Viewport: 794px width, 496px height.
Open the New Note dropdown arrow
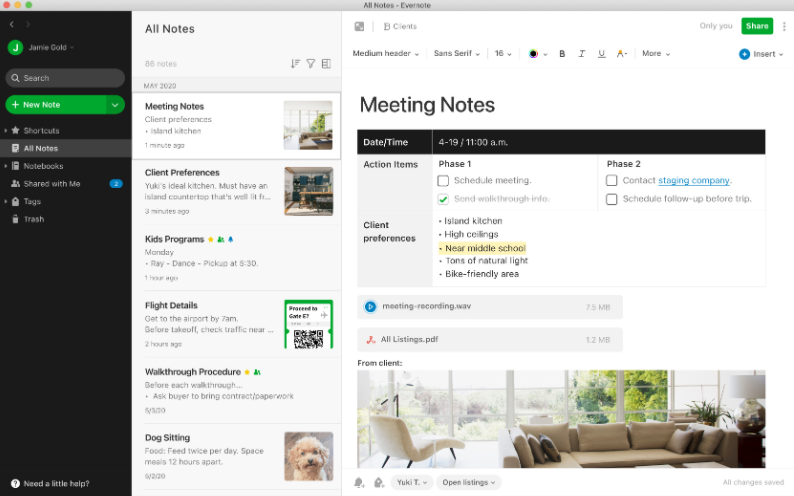pos(115,105)
